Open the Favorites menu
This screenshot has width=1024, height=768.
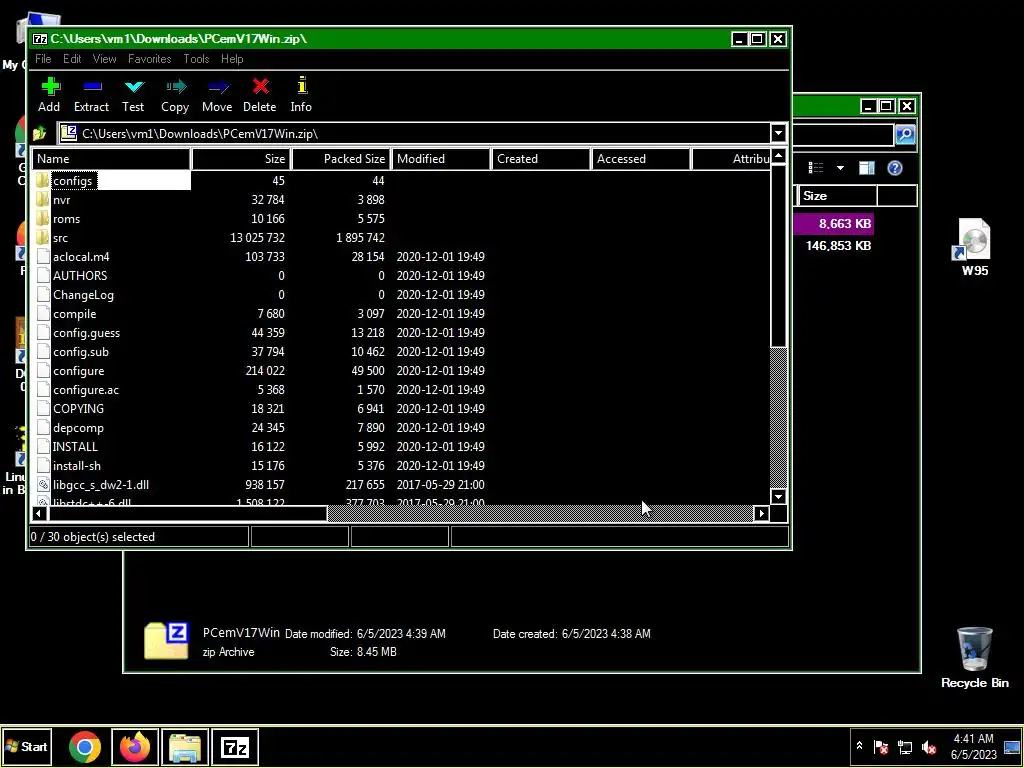150,59
